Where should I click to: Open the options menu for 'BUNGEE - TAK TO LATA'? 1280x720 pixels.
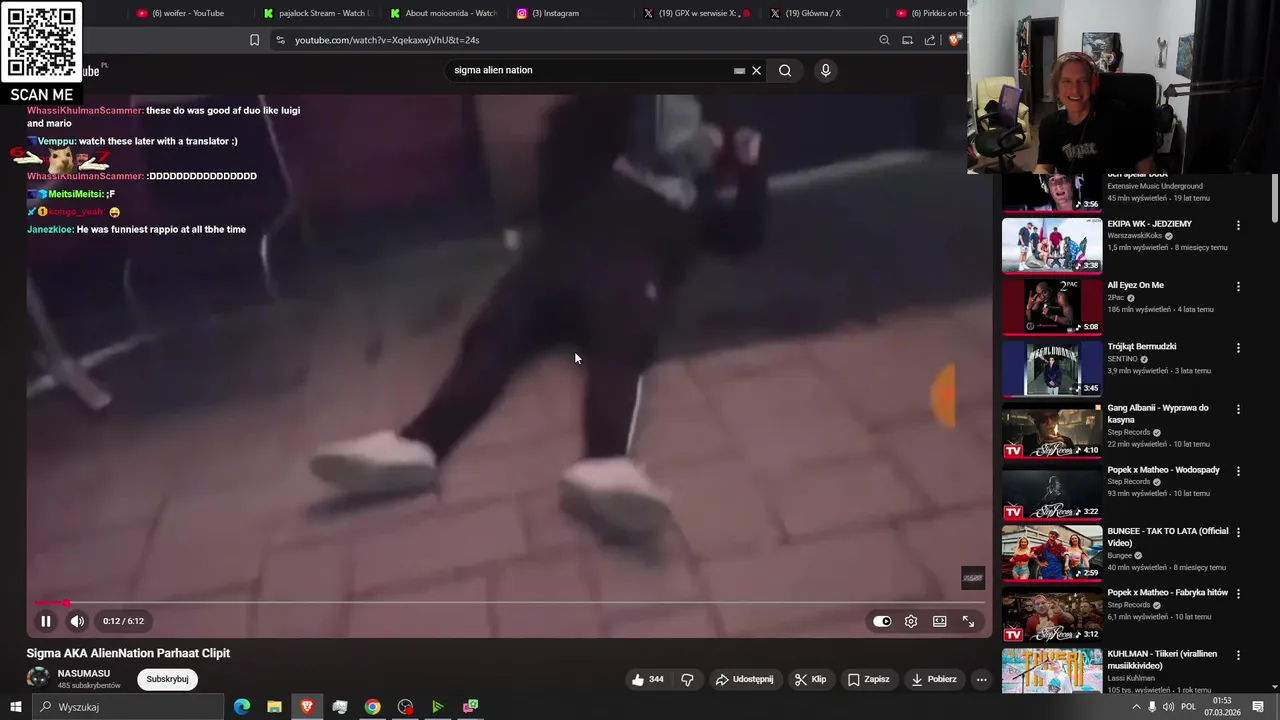coord(1238,532)
